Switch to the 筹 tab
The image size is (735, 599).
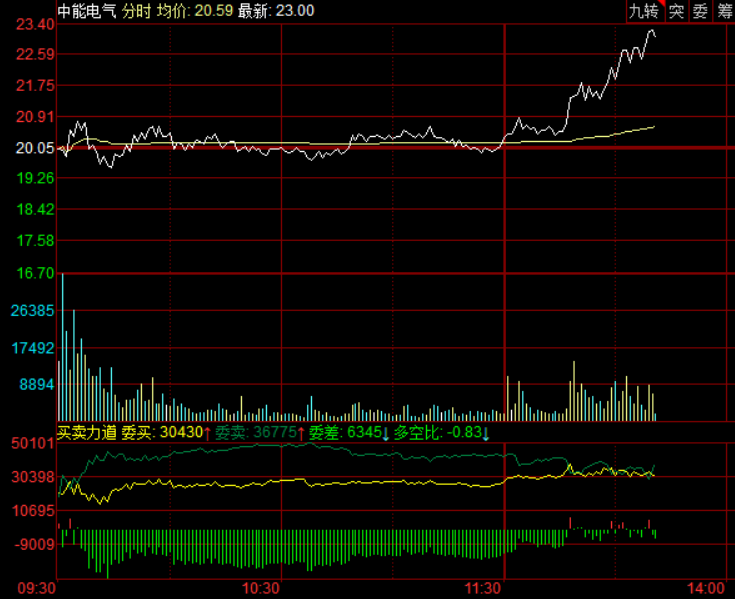pyautogui.click(x=724, y=11)
